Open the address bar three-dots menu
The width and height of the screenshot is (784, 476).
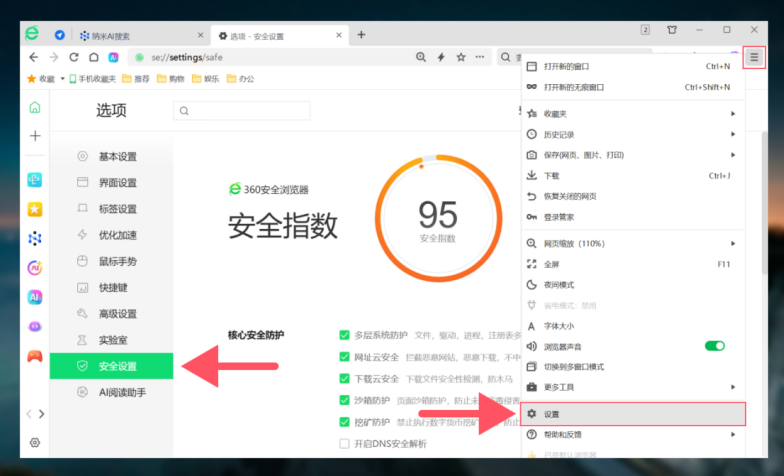pos(480,58)
